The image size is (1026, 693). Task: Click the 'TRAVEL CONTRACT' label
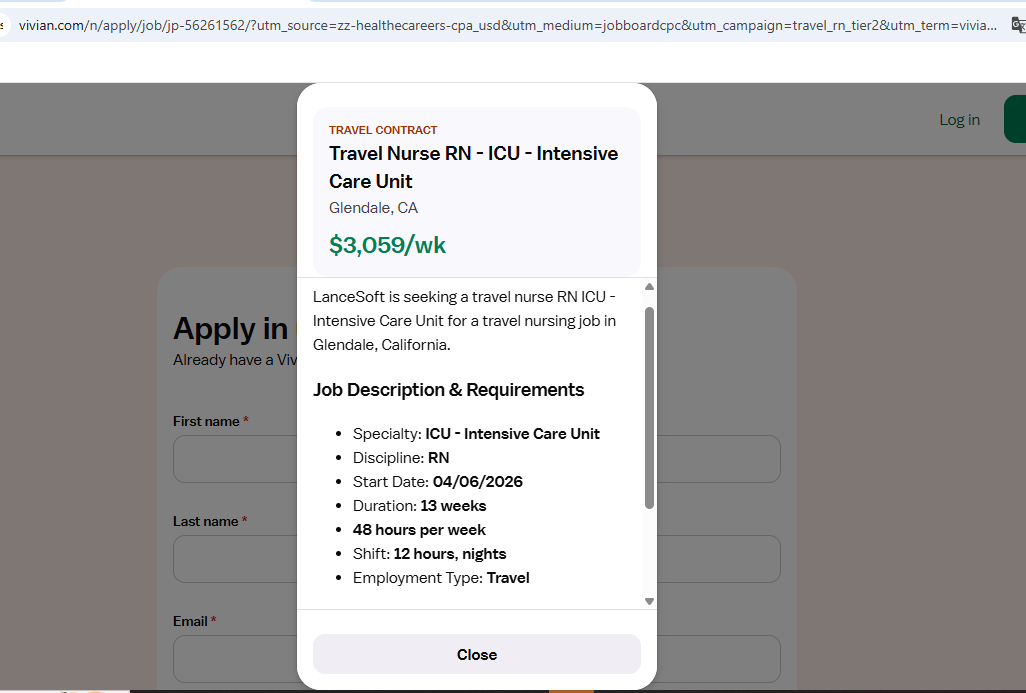tap(383, 130)
